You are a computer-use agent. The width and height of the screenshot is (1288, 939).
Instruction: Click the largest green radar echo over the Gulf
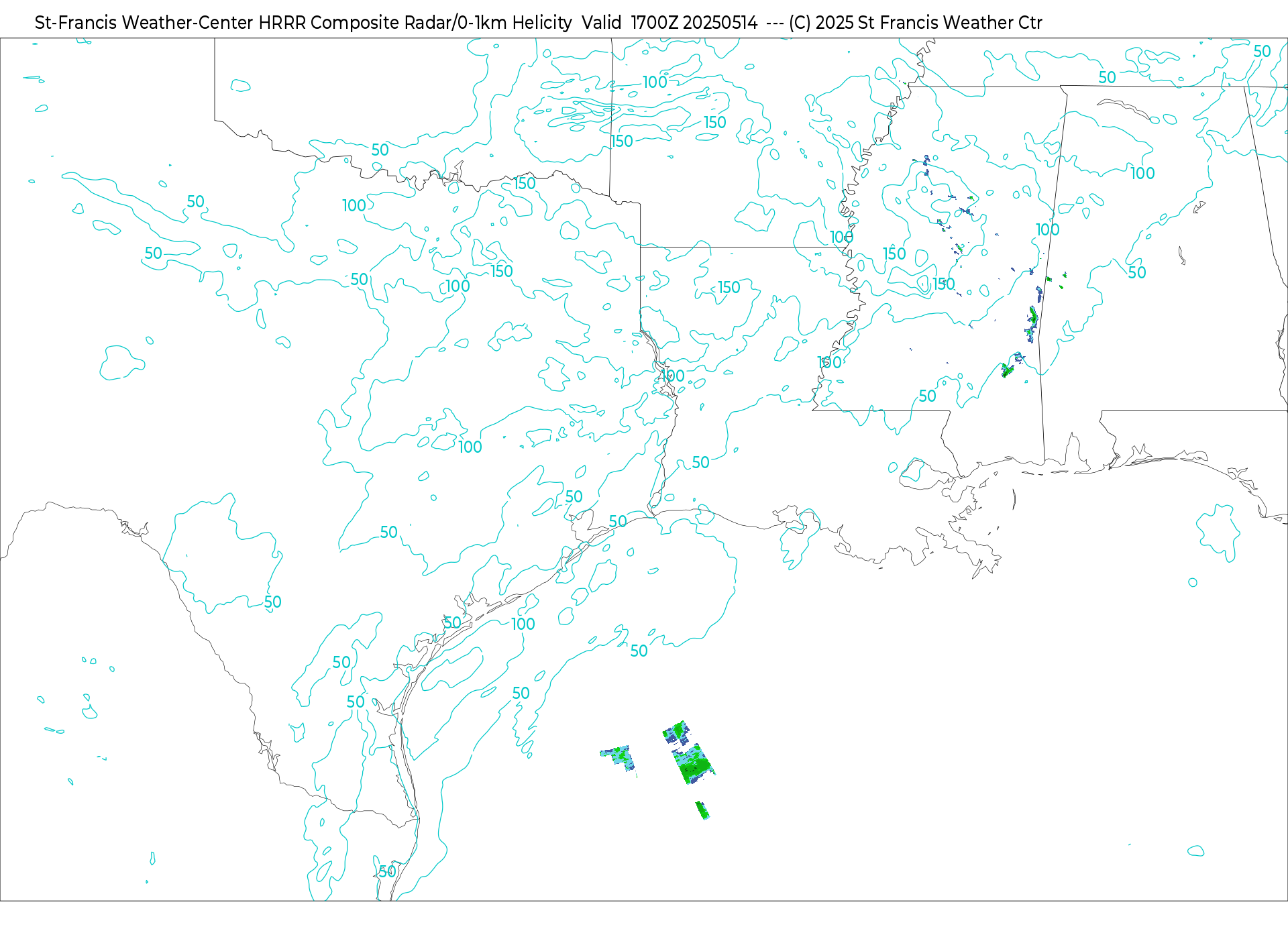tap(694, 764)
